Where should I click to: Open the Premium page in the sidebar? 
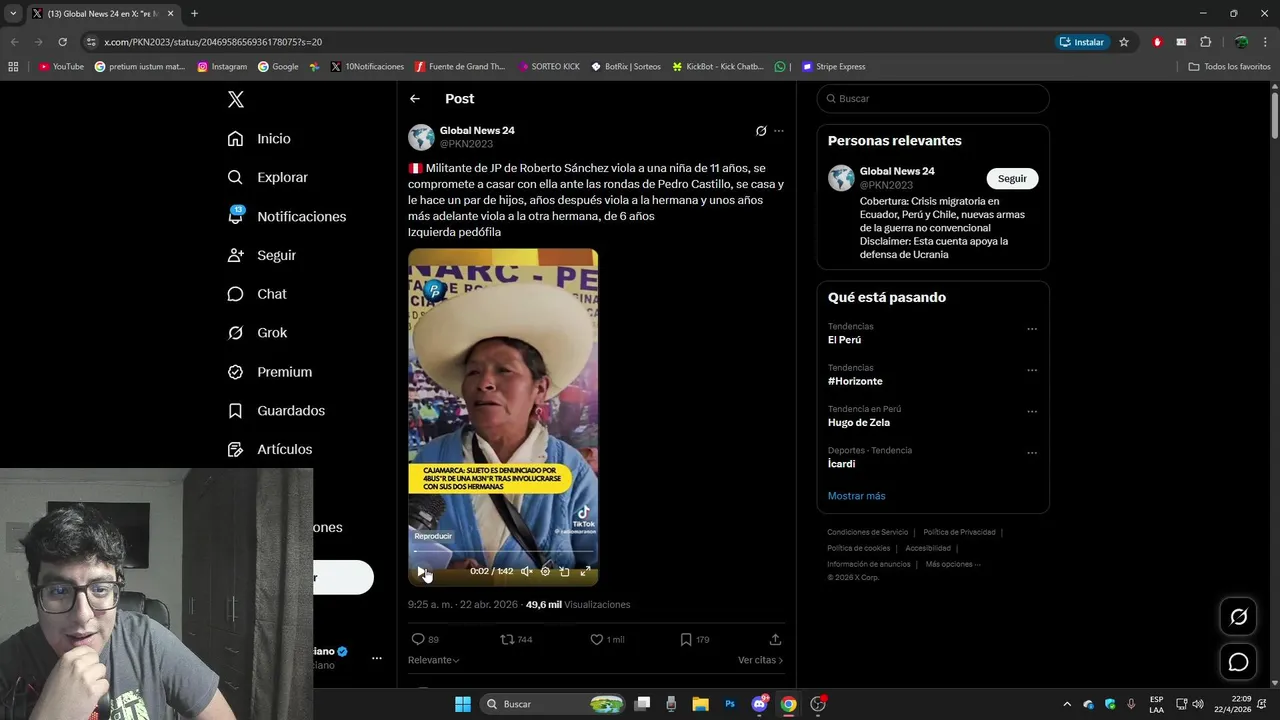coord(269,372)
